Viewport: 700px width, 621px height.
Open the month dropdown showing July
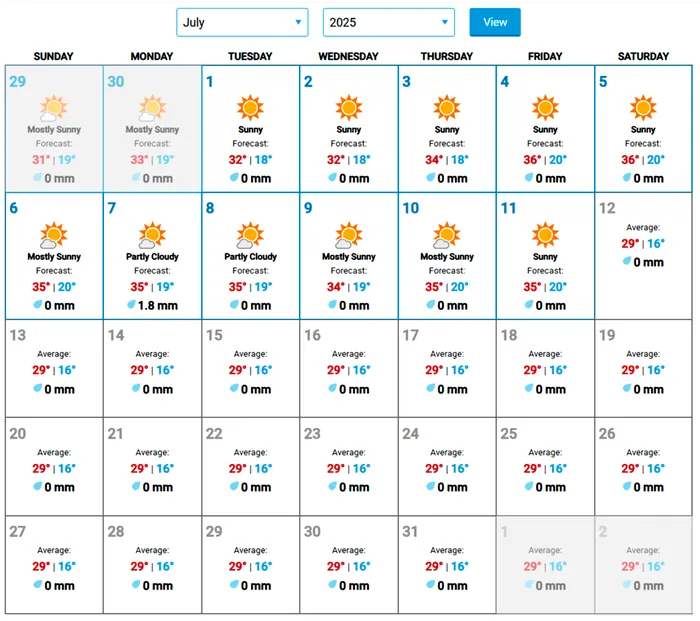click(x=241, y=22)
